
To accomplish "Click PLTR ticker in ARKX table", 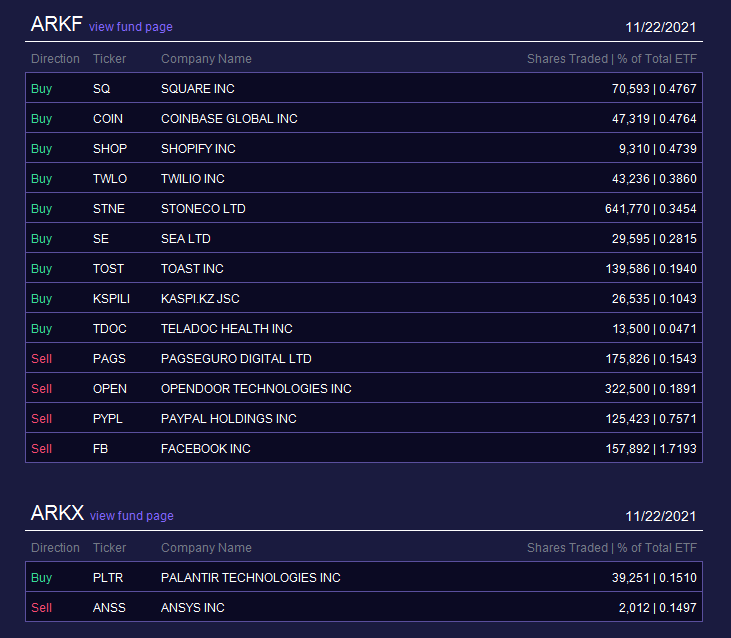I will pos(108,578).
